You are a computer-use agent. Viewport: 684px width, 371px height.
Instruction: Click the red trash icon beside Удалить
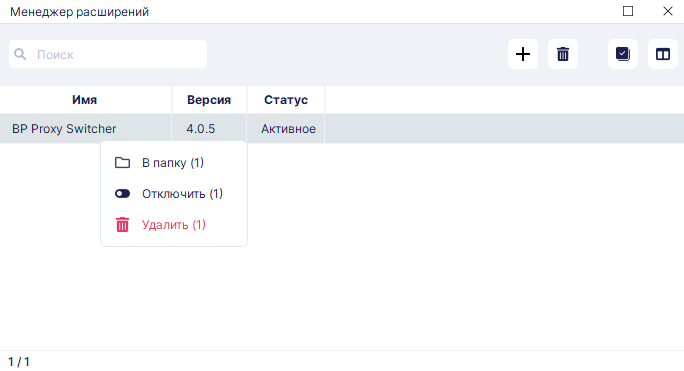122,225
